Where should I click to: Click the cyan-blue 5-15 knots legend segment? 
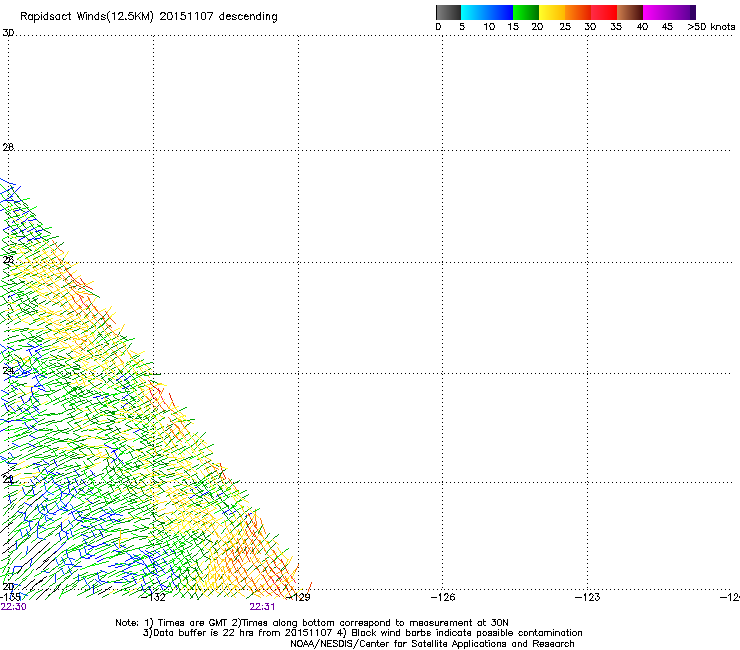[487, 12]
